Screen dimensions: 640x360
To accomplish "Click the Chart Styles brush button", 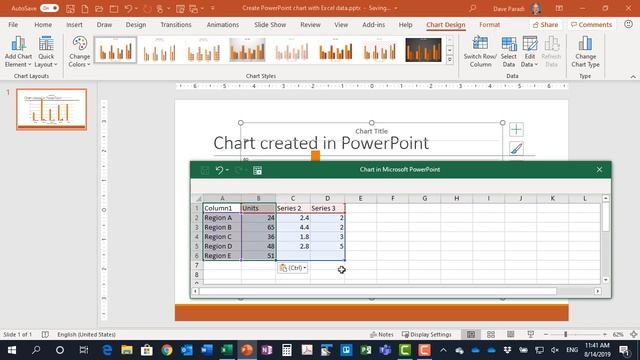I will (516, 149).
